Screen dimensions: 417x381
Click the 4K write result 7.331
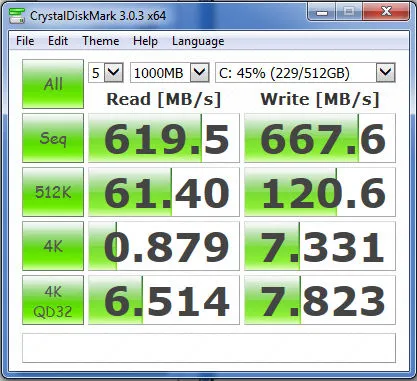pyautogui.click(x=320, y=246)
